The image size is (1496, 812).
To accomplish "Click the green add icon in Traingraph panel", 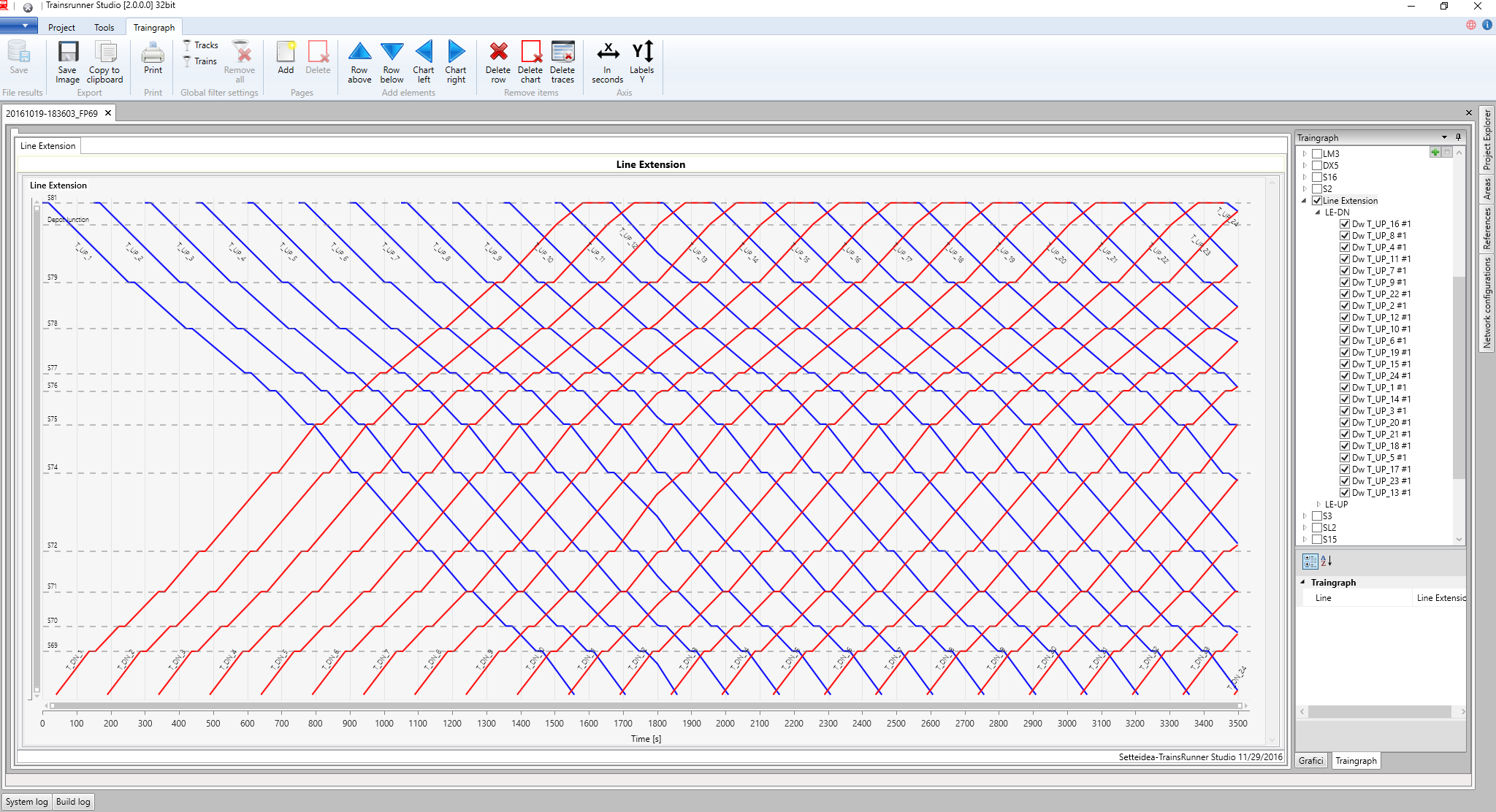I will pyautogui.click(x=1435, y=152).
